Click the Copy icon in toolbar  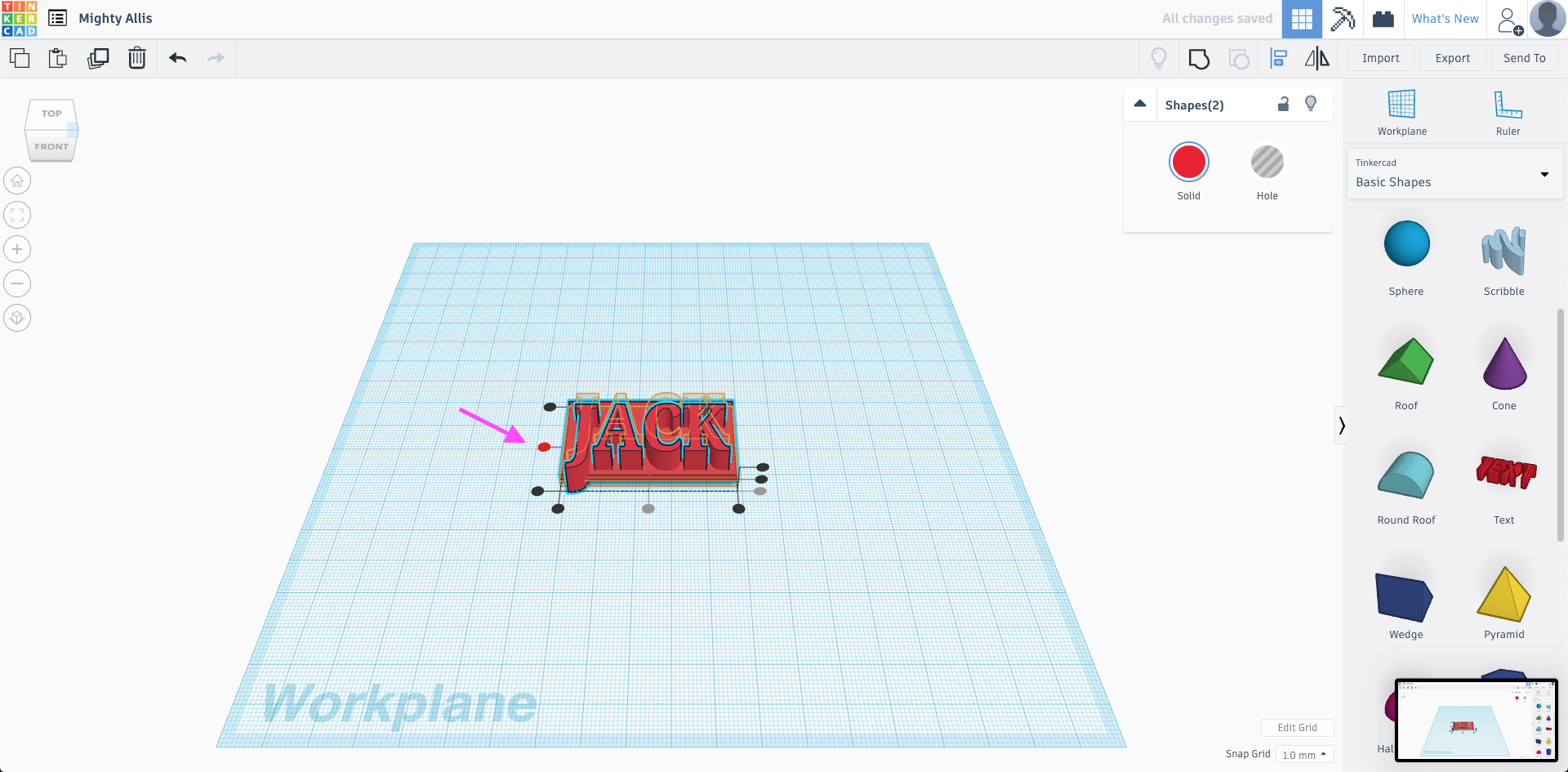pos(20,58)
